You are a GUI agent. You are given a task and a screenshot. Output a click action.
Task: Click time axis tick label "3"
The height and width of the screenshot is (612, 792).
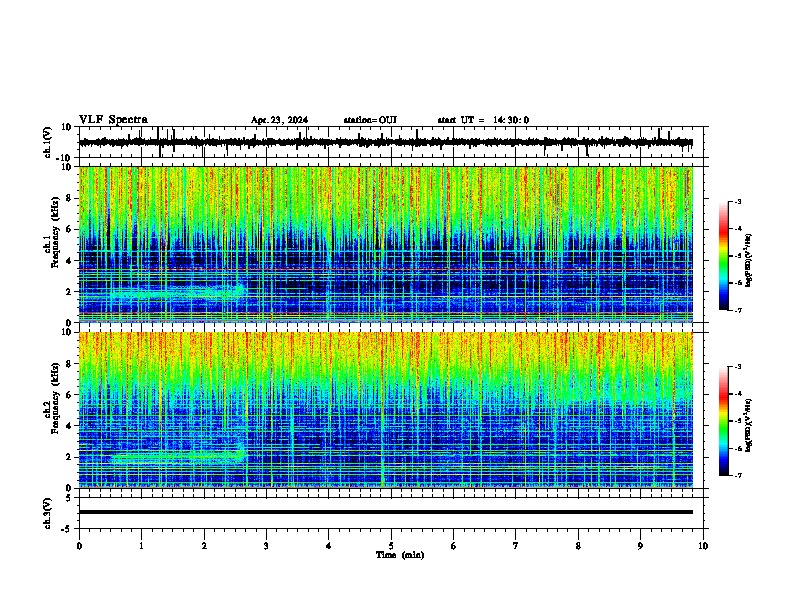tap(266, 546)
